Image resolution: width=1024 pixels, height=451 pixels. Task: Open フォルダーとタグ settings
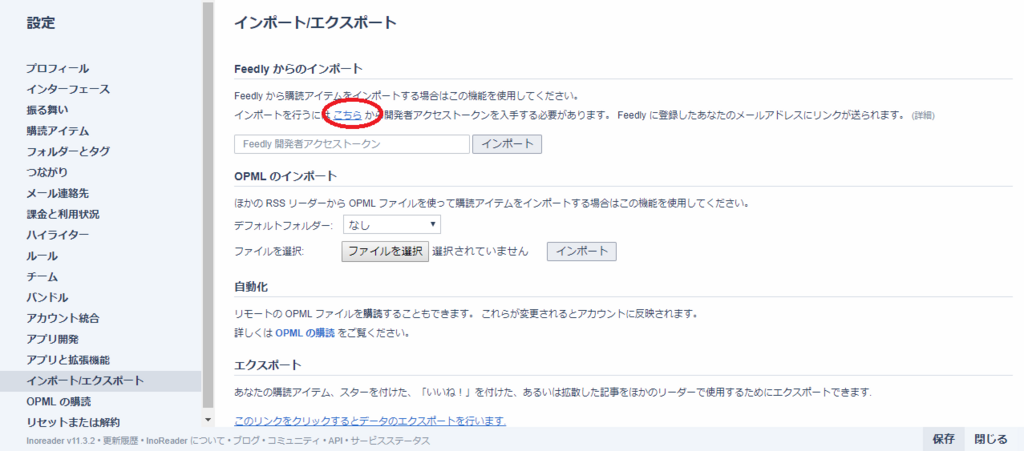(68, 151)
